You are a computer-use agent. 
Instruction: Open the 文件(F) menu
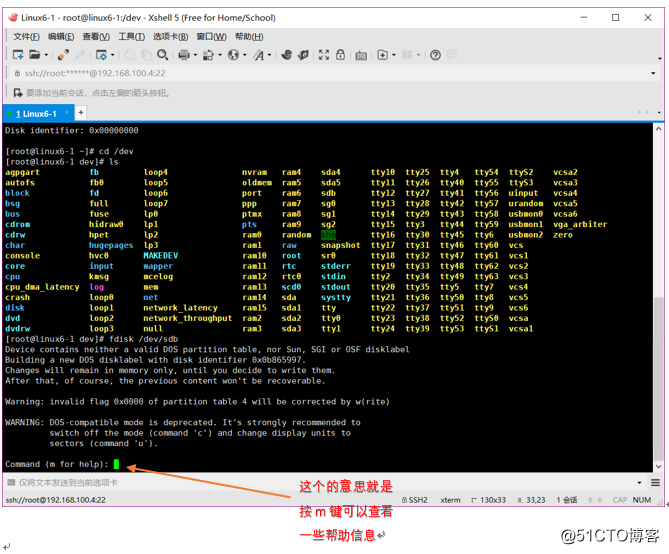(x=26, y=37)
